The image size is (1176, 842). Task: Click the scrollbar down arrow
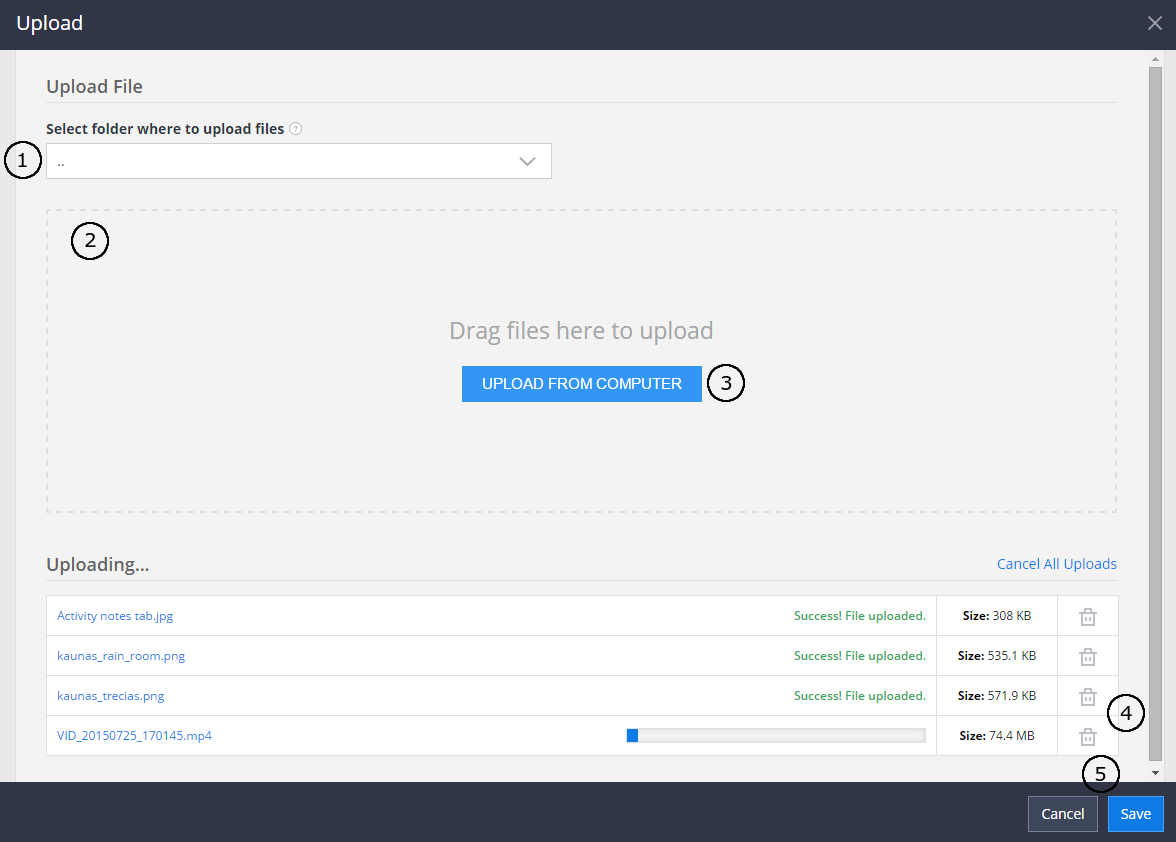(1155, 773)
